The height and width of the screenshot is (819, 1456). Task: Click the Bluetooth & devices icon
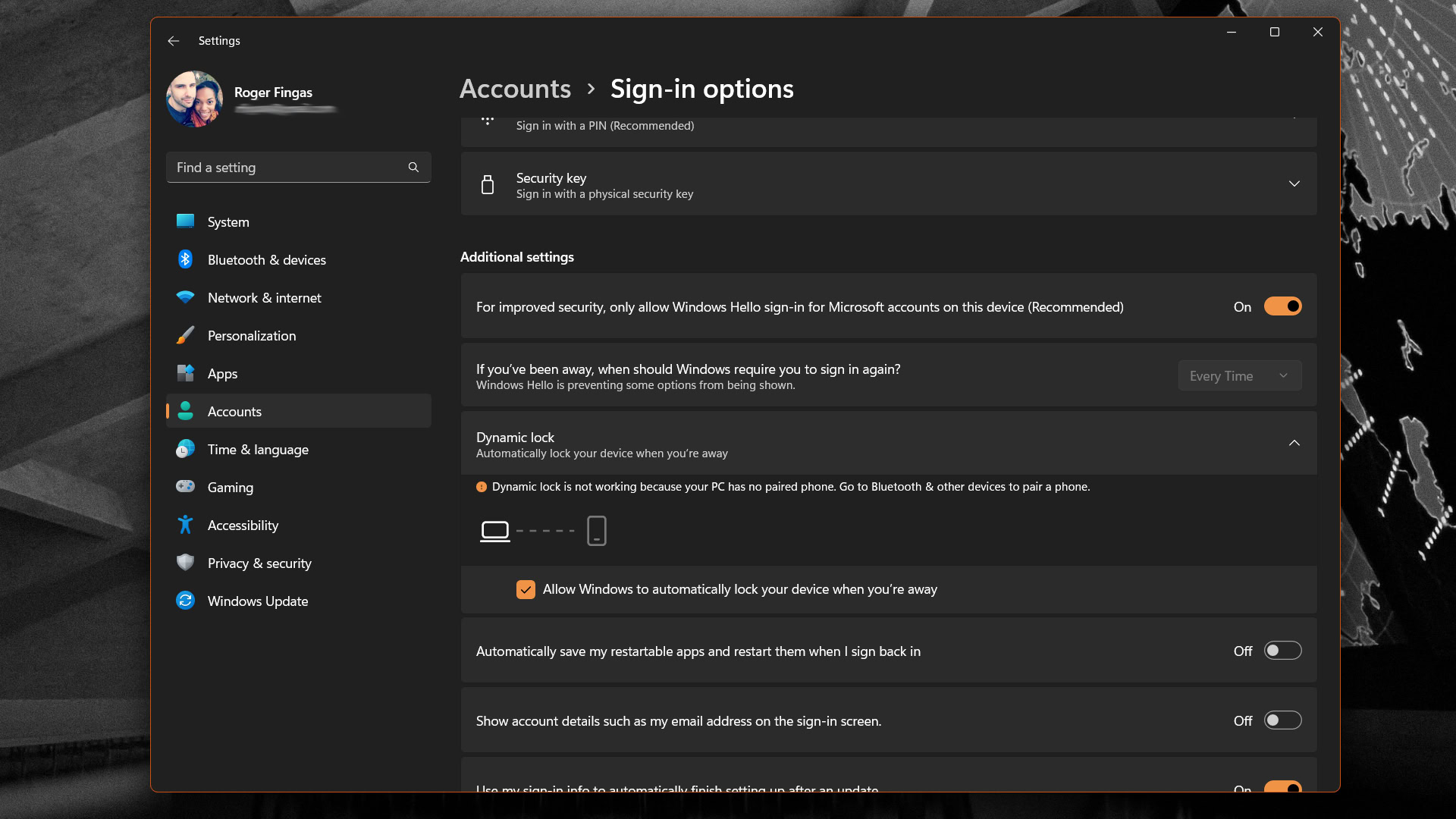coord(185,259)
